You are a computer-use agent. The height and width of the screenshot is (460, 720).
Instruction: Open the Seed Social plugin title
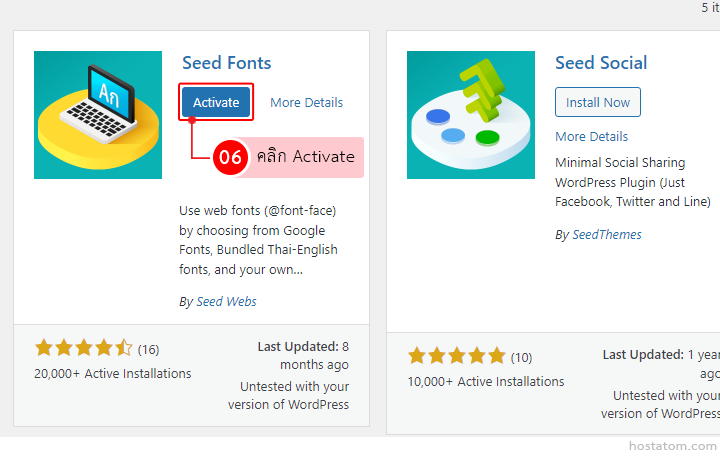(601, 63)
